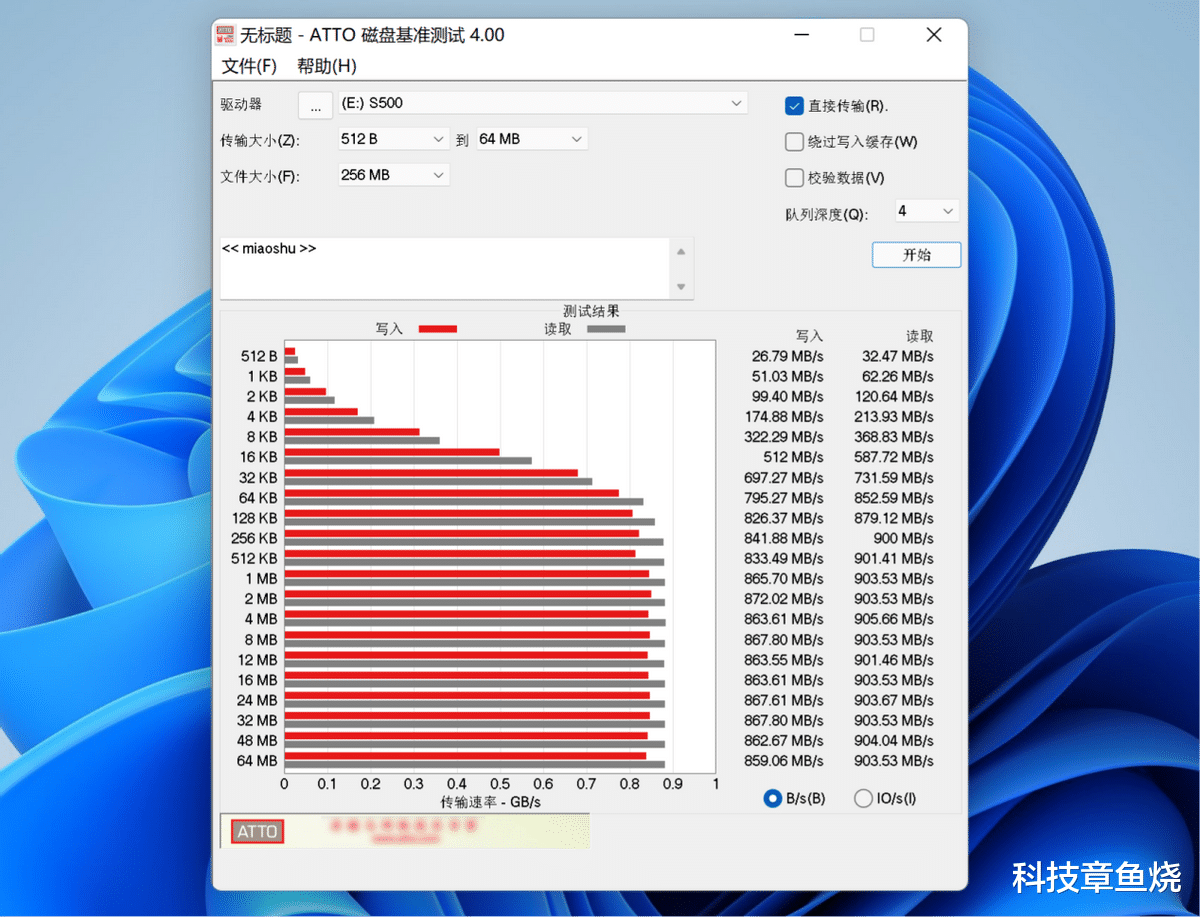Click the 697.27 MB/s write value
This screenshot has height=917, width=1200.
785,478
